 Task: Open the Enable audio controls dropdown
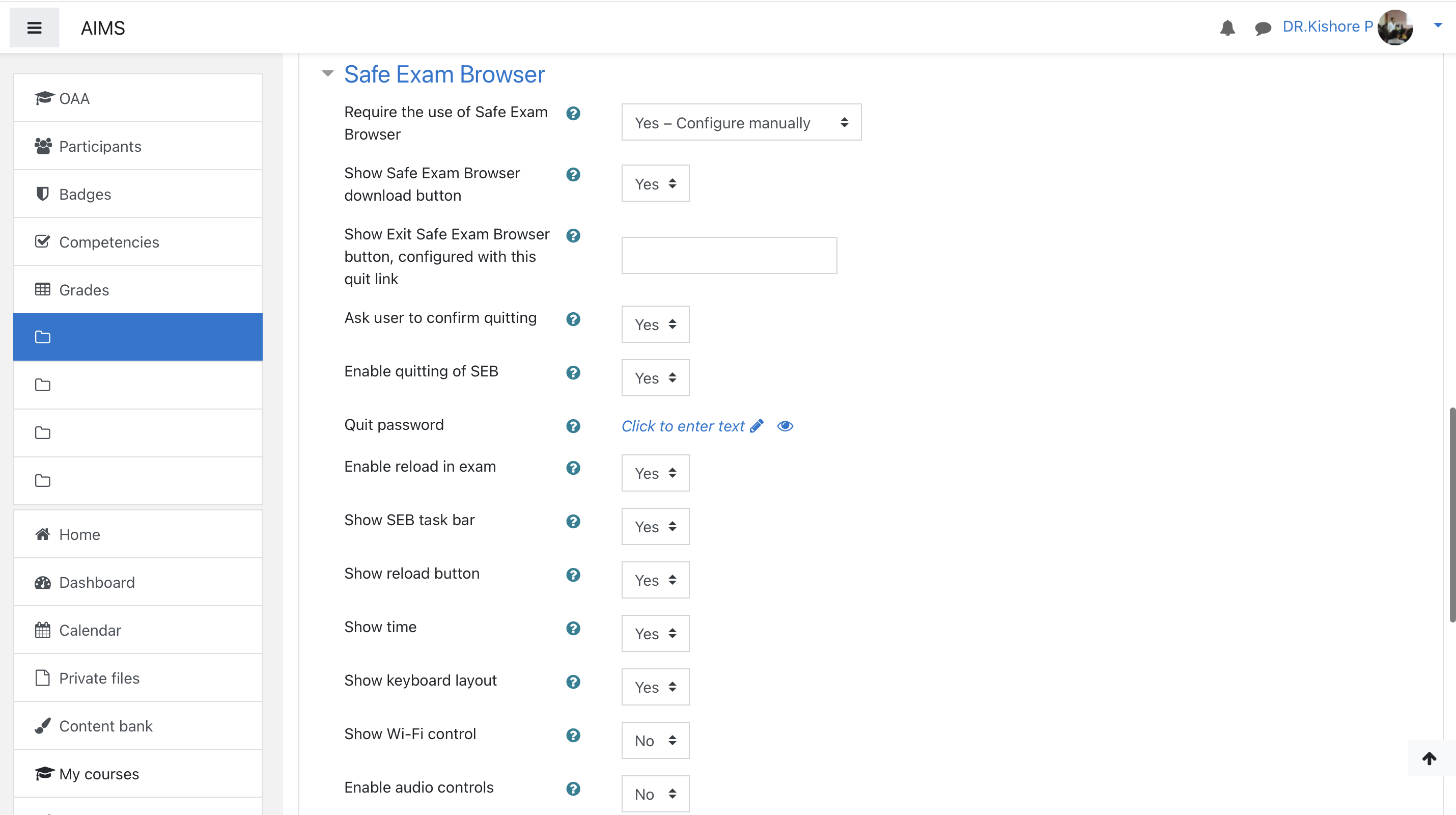655,794
